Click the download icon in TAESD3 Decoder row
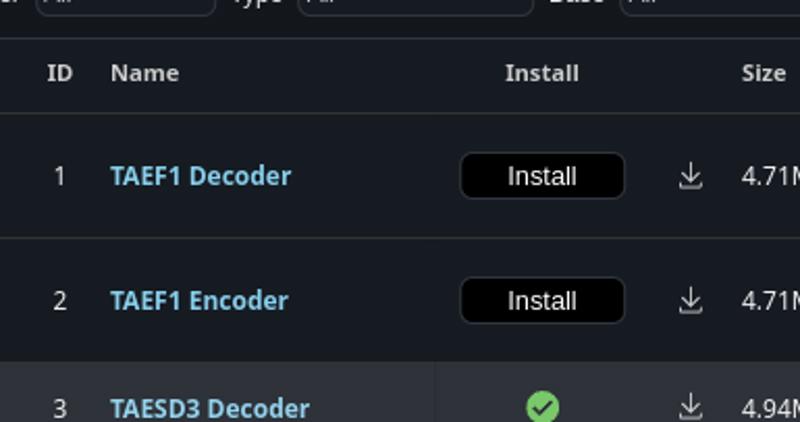This screenshot has height=422, width=800. (x=690, y=408)
